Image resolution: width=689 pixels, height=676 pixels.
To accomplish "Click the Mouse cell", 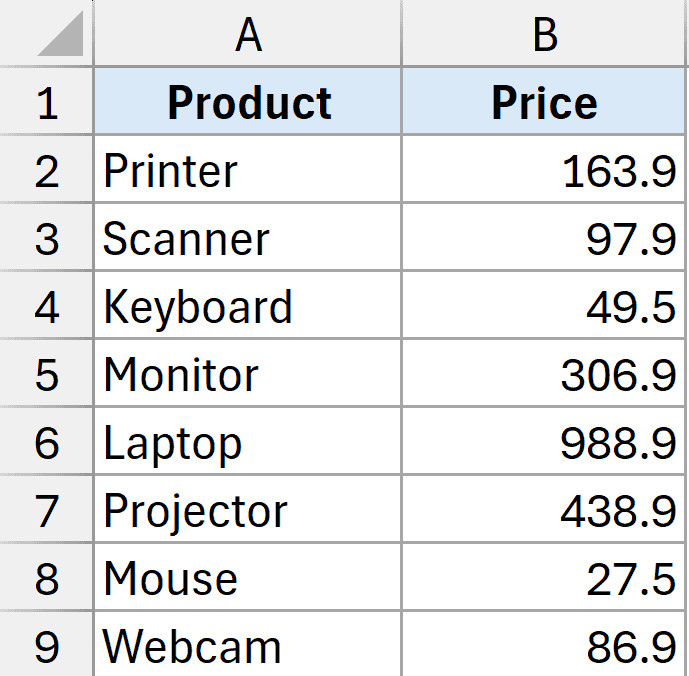I will [248, 579].
